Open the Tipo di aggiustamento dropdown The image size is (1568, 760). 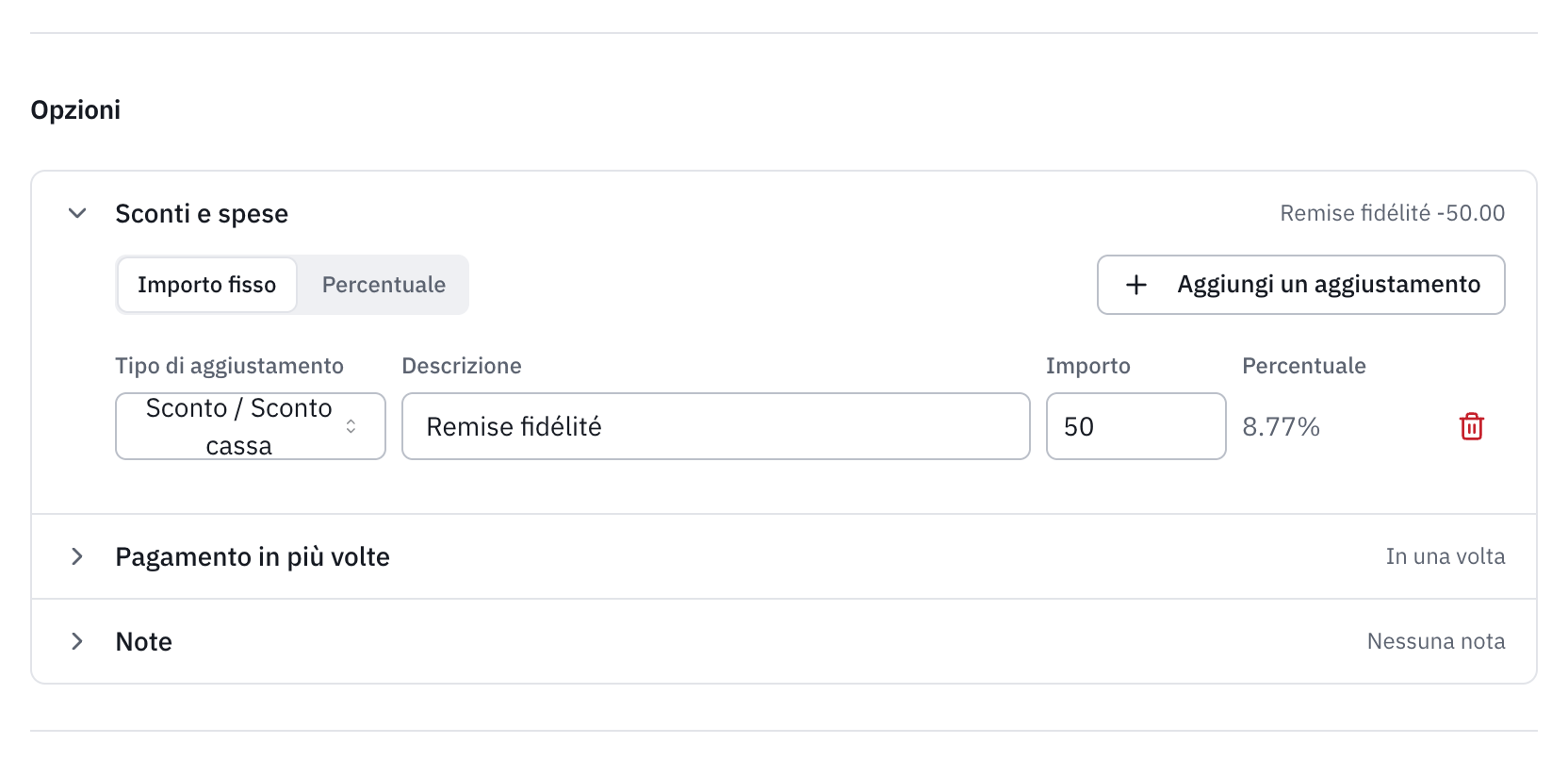251,426
